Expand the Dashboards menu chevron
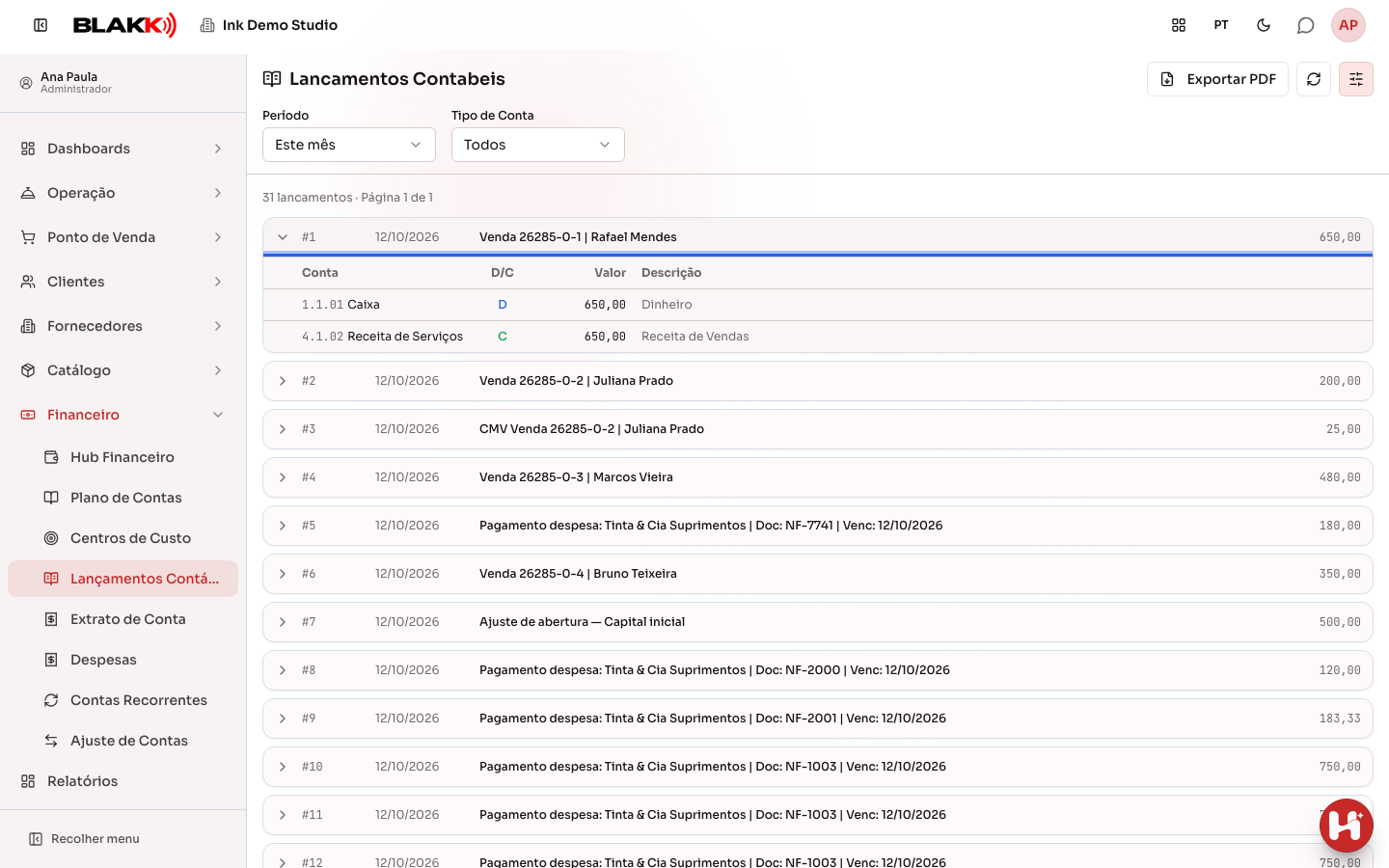The width and height of the screenshot is (1389, 868). pos(218,149)
